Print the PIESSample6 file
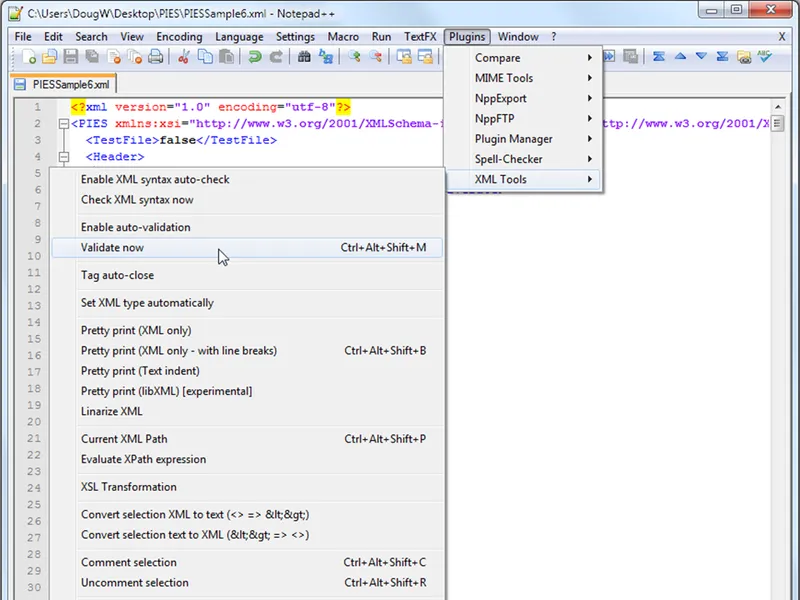Image resolution: width=800 pixels, height=600 pixels. pyautogui.click(x=155, y=58)
